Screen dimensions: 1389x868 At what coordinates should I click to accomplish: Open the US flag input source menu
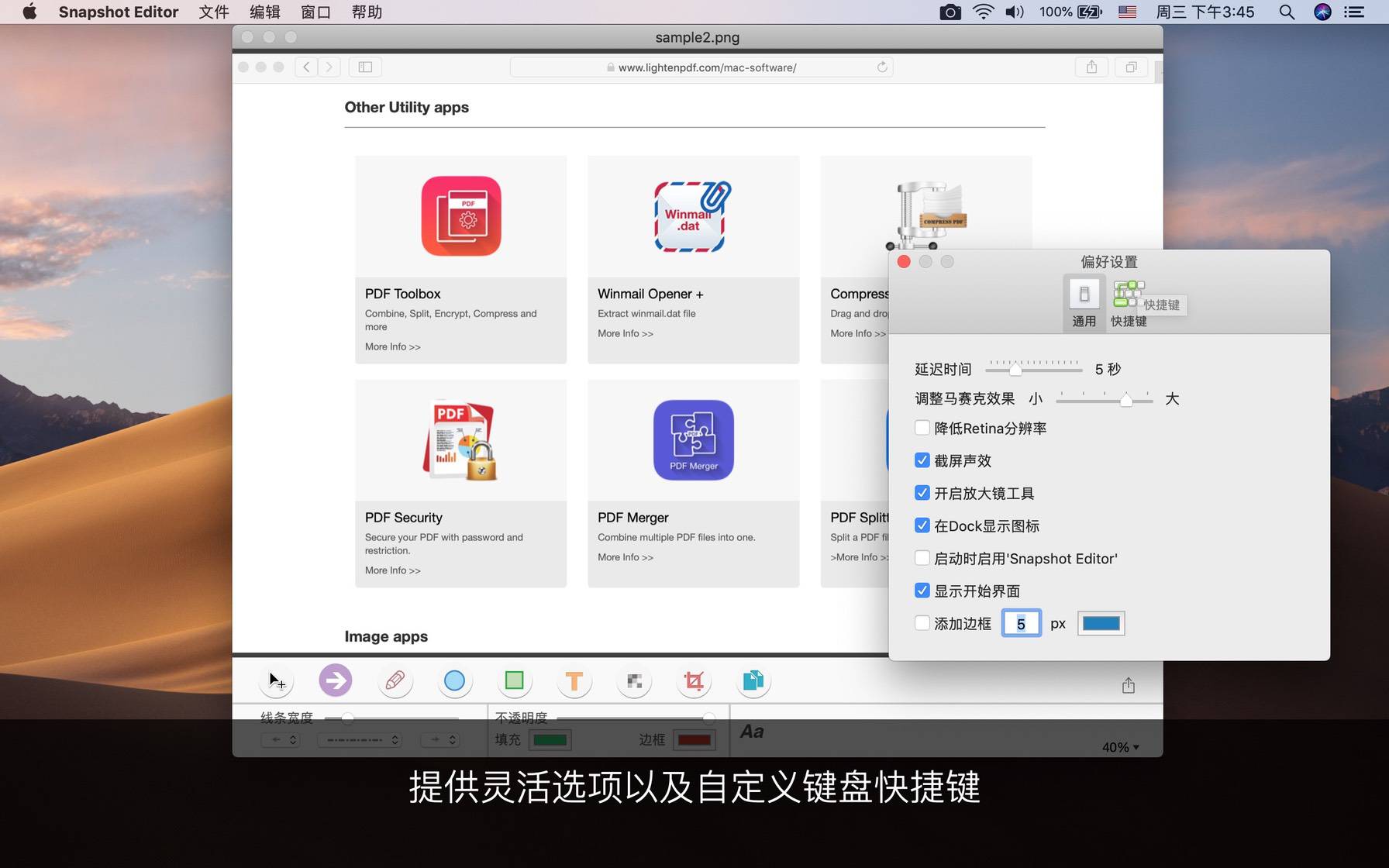pyautogui.click(x=1128, y=12)
